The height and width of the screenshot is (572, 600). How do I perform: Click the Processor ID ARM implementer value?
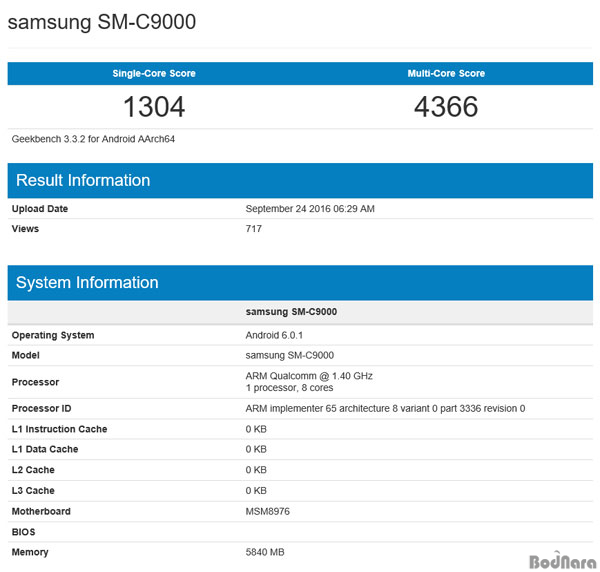(385, 409)
